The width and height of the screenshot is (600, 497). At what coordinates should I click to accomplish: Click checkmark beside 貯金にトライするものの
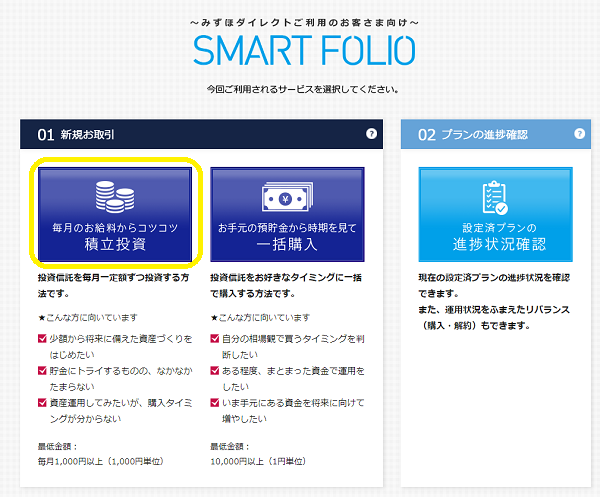coord(42,371)
